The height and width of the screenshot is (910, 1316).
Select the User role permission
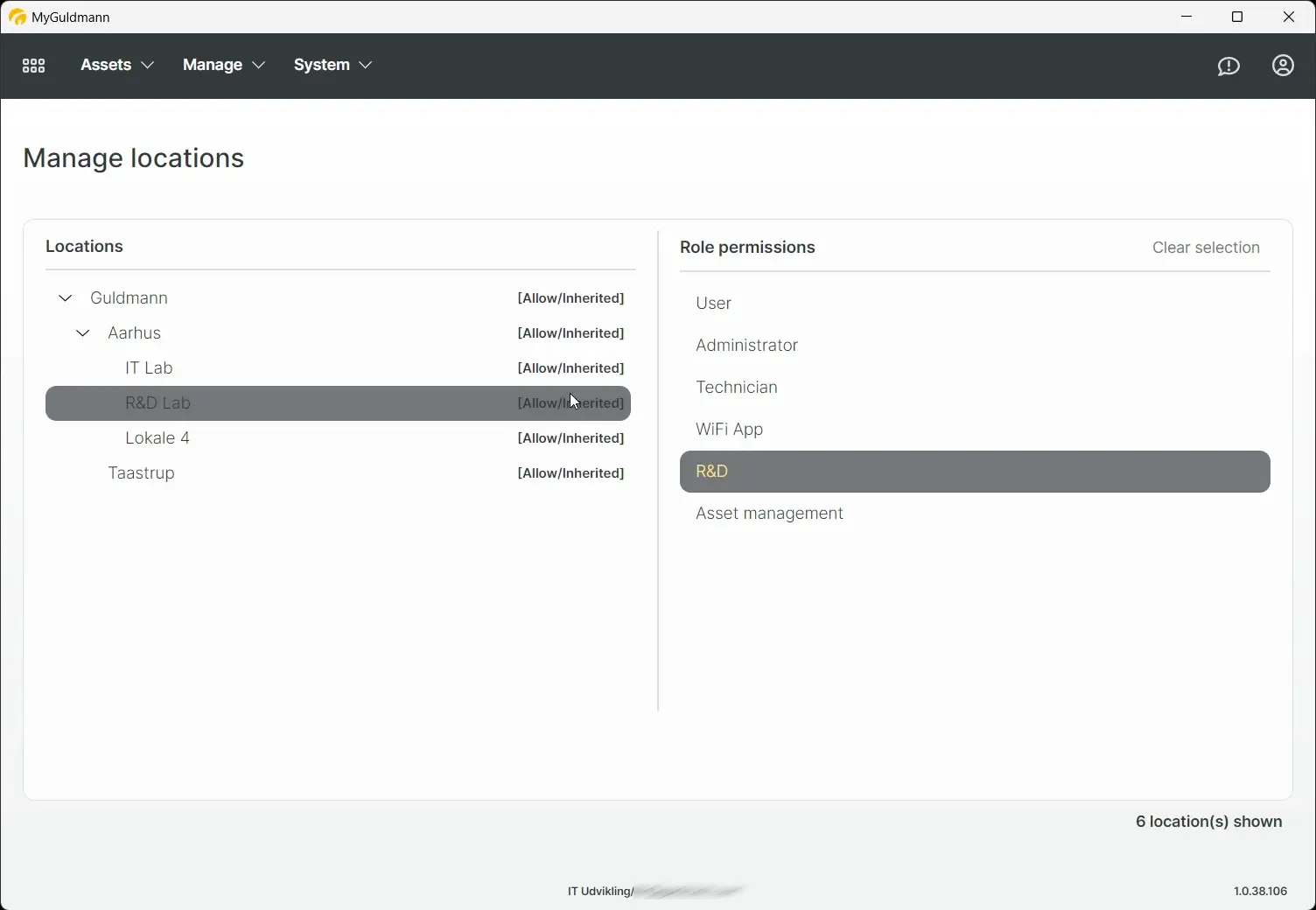[x=713, y=303]
